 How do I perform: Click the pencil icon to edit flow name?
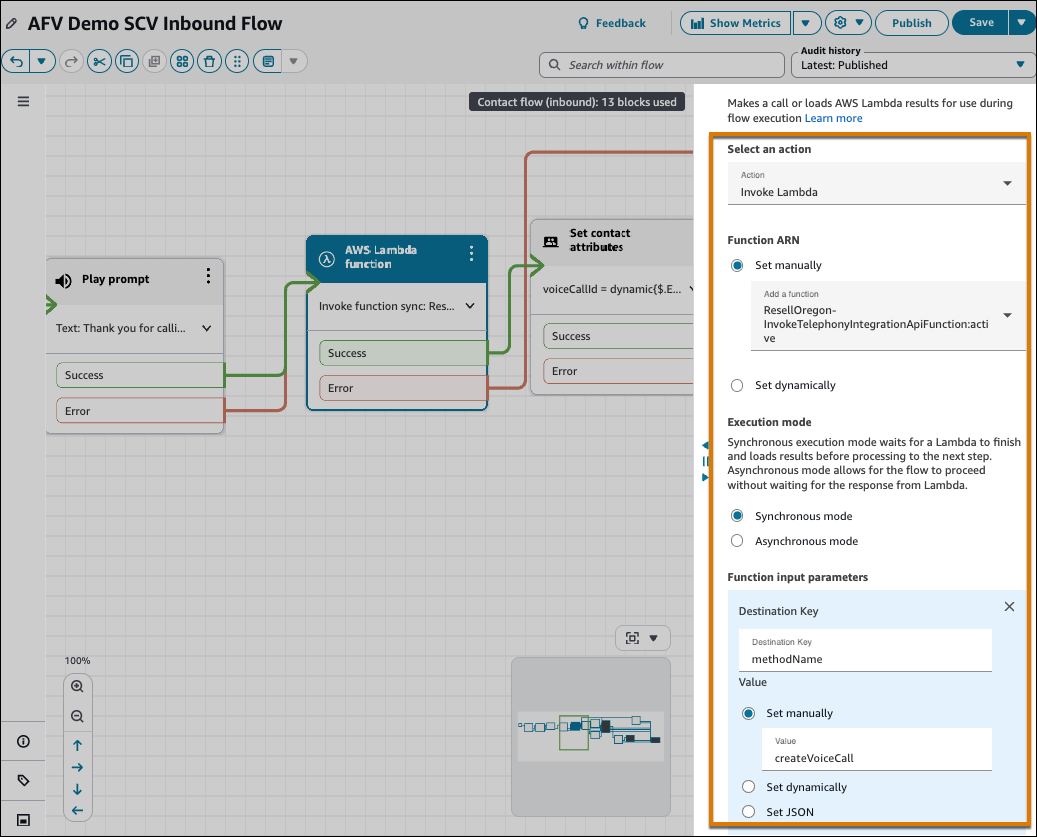coord(11,24)
